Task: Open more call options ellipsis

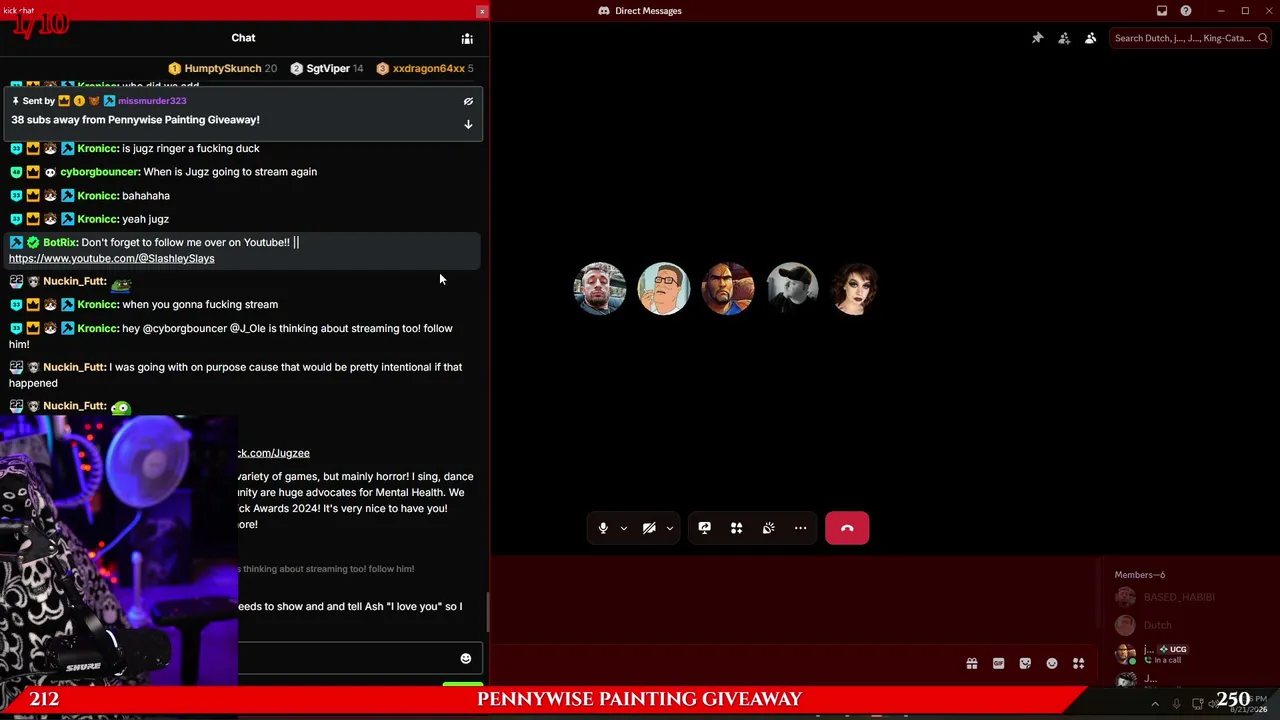Action: tap(801, 528)
